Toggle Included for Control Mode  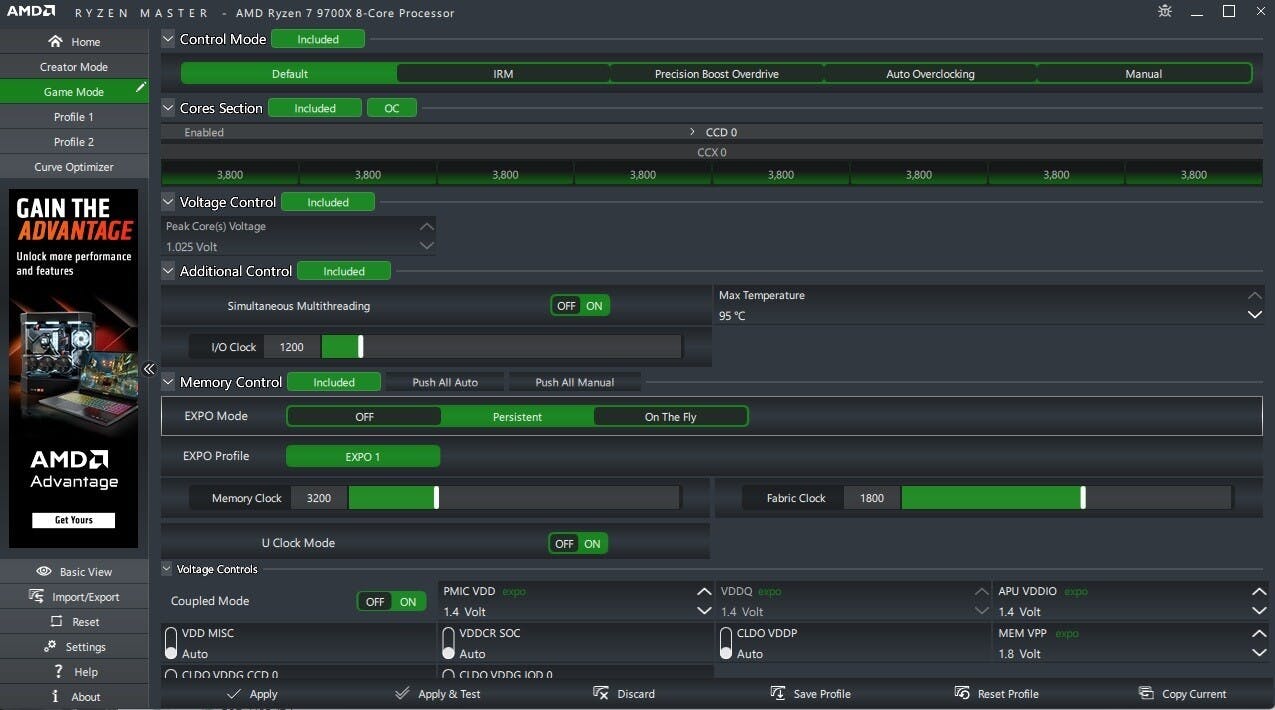[x=318, y=40]
